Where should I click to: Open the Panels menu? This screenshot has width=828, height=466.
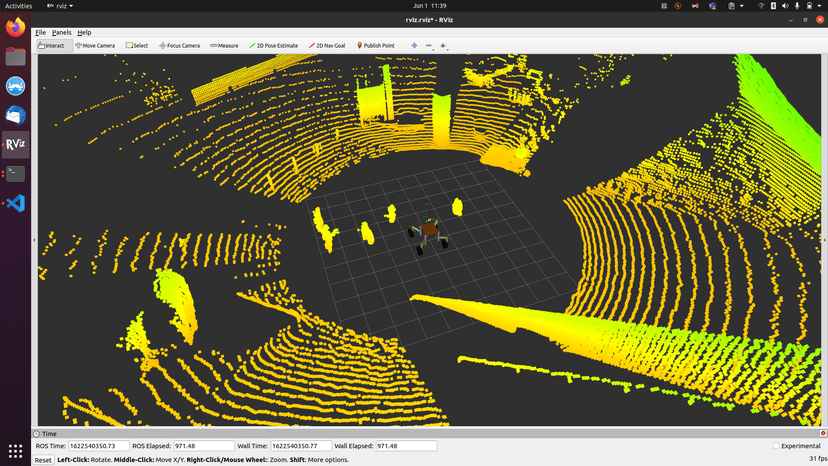[61, 33]
